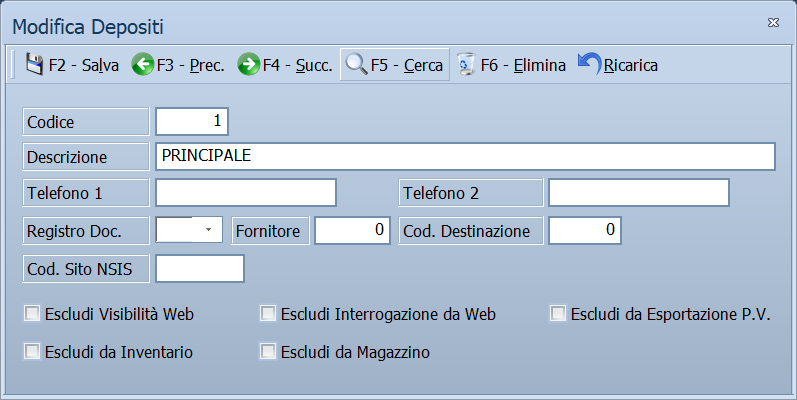Go to next record with F4 Succ.
The image size is (797, 400).
pyautogui.click(x=285, y=65)
